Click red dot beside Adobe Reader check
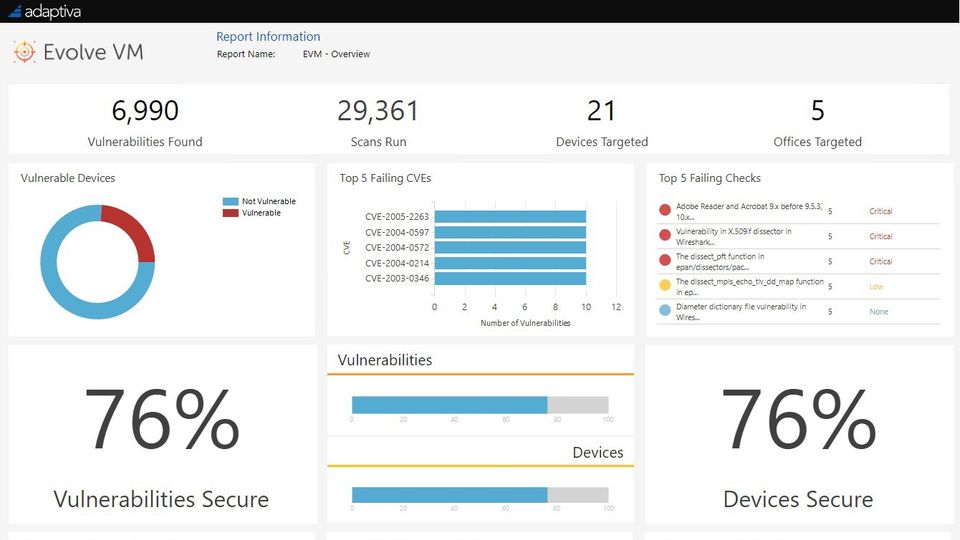960x540 pixels. [x=665, y=210]
